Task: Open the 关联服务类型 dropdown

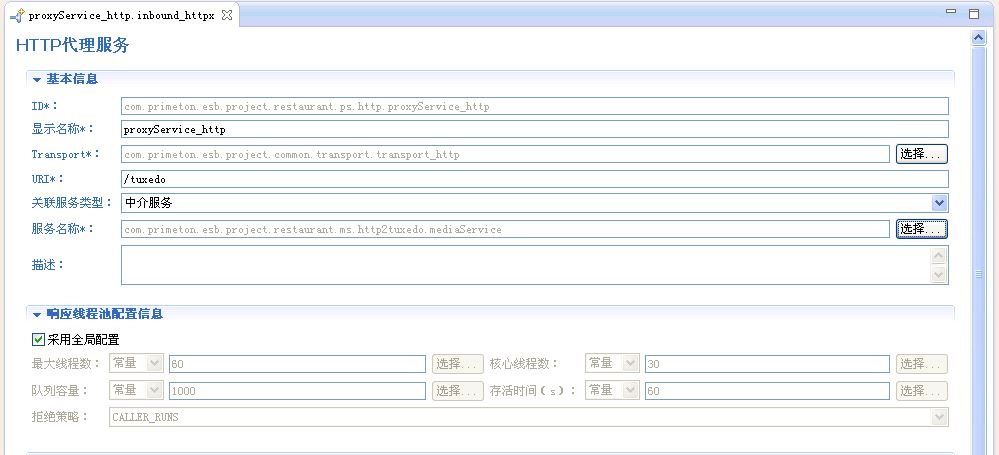Action: tap(938, 203)
